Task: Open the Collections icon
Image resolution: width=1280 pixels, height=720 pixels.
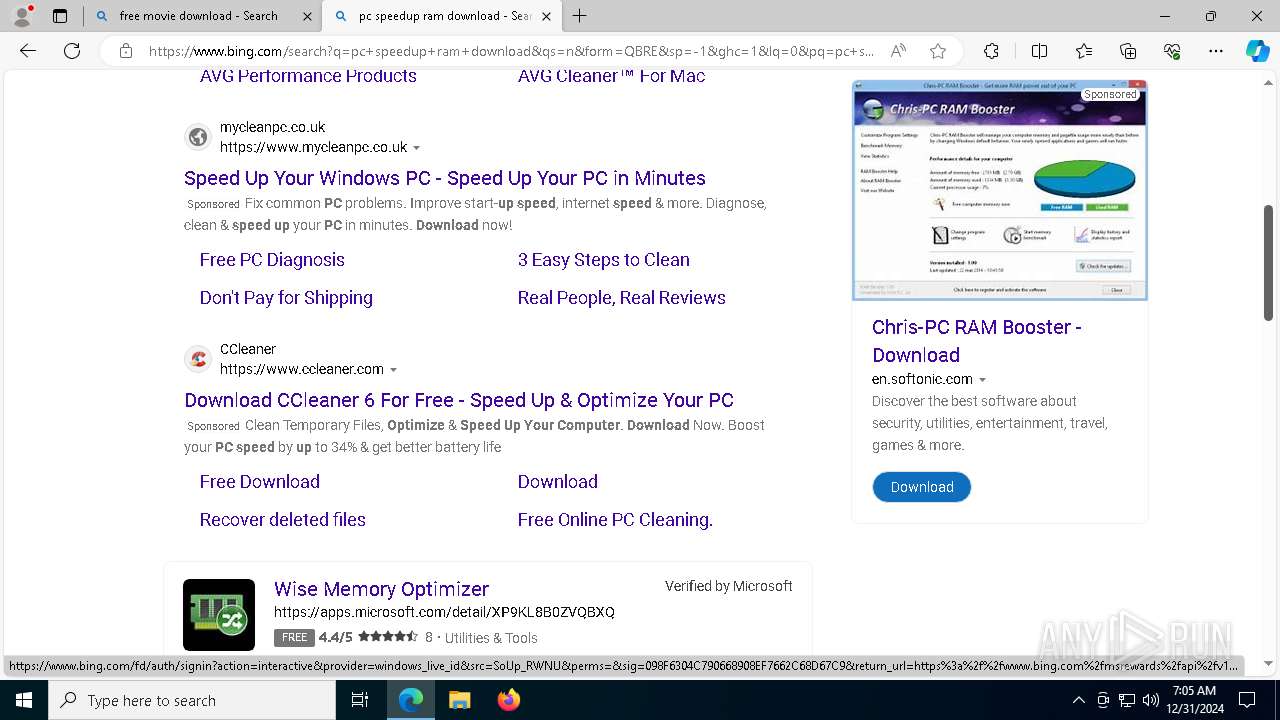Action: pyautogui.click(x=1128, y=51)
